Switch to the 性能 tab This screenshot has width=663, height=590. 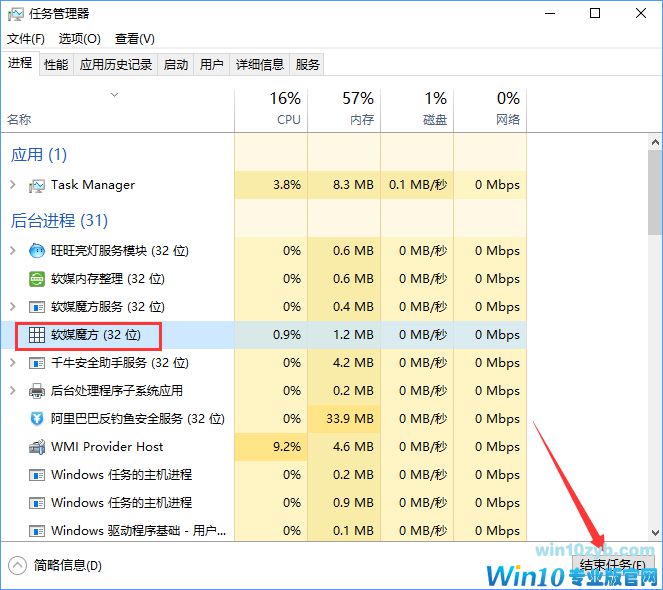56,65
